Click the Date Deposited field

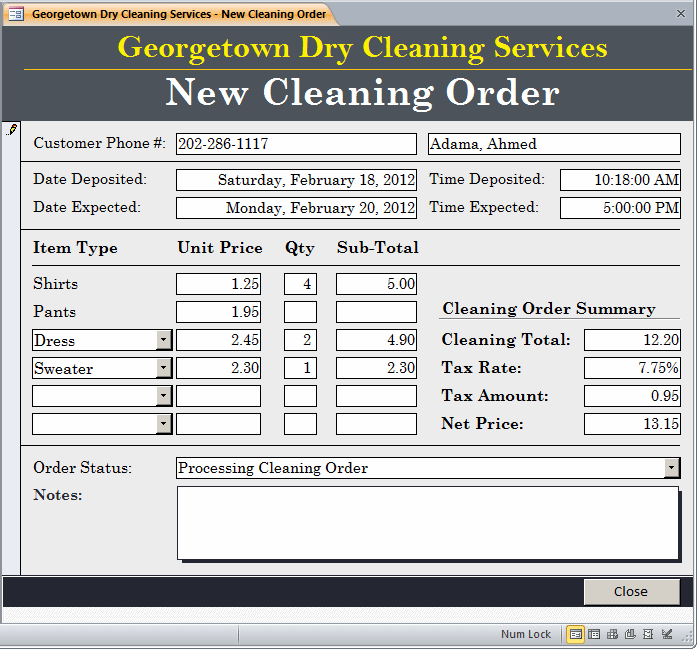click(296, 180)
